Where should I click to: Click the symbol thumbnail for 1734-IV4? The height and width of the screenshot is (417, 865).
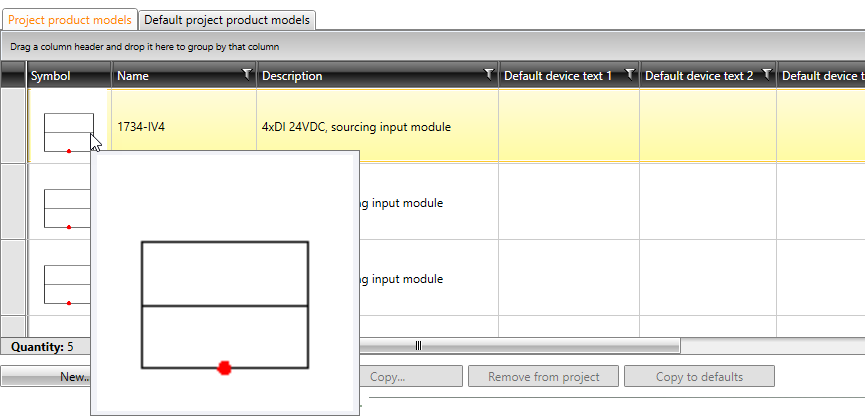pyautogui.click(x=68, y=131)
